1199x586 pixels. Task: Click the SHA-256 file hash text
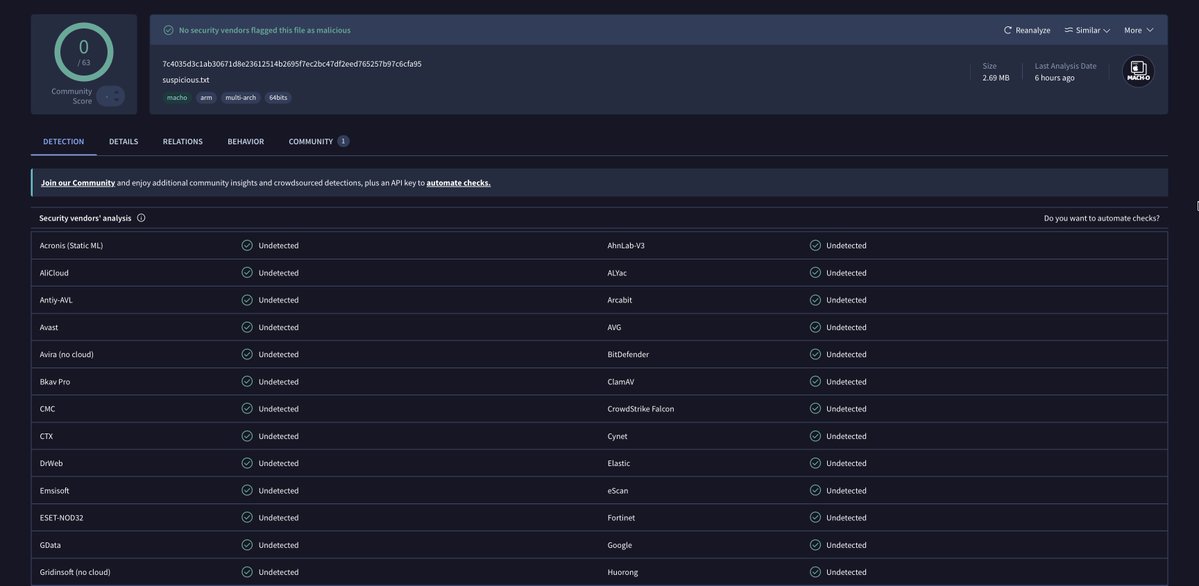[x=292, y=64]
